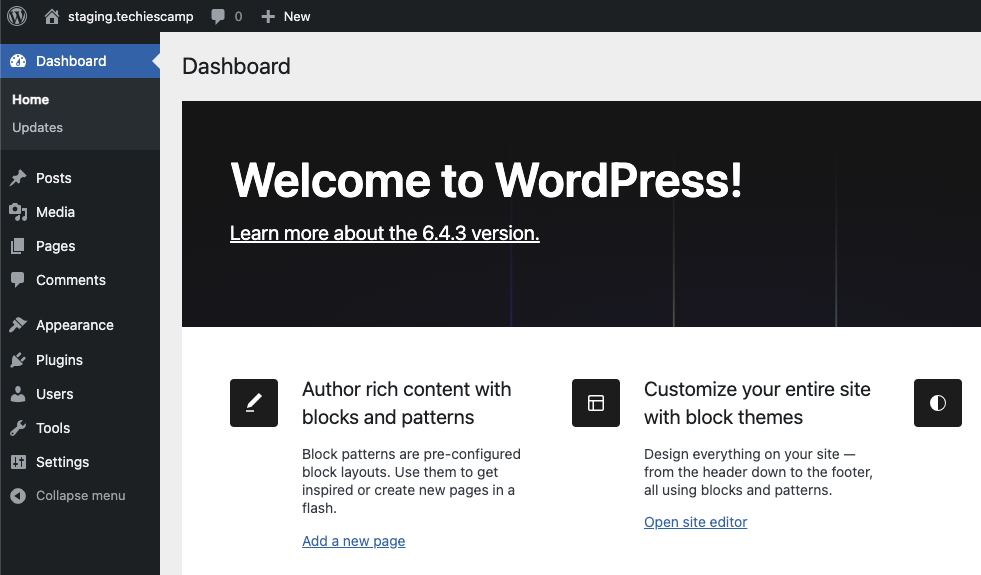Image resolution: width=981 pixels, height=575 pixels.
Task: Open the Pages menu
Action: [x=55, y=246]
